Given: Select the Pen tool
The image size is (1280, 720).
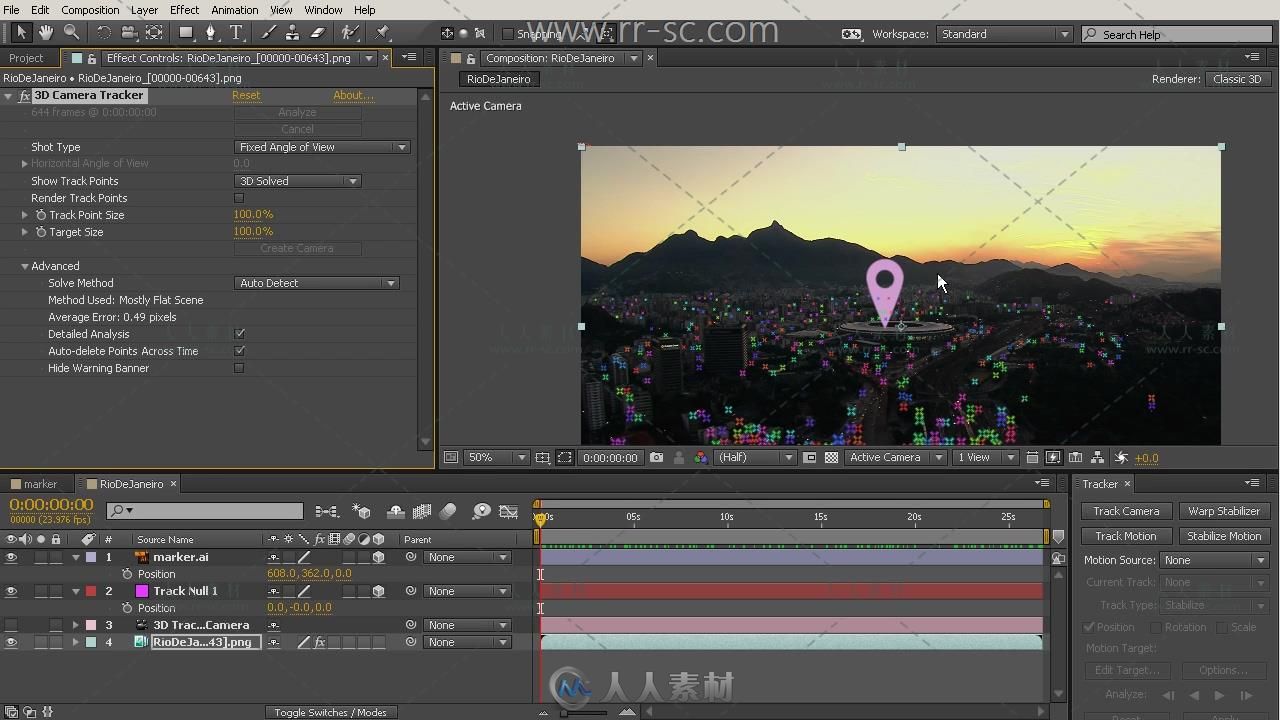Looking at the screenshot, I should point(211,33).
